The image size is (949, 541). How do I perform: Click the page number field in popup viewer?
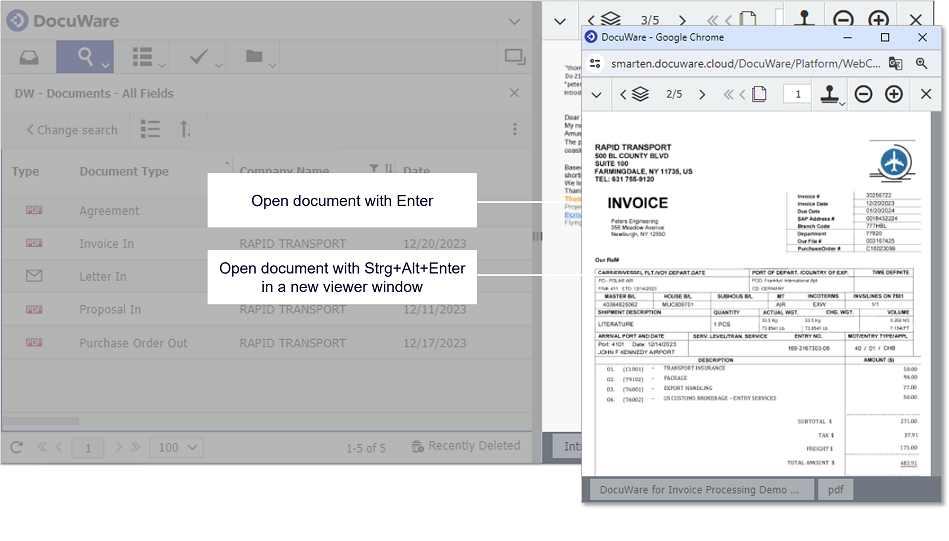pos(796,94)
